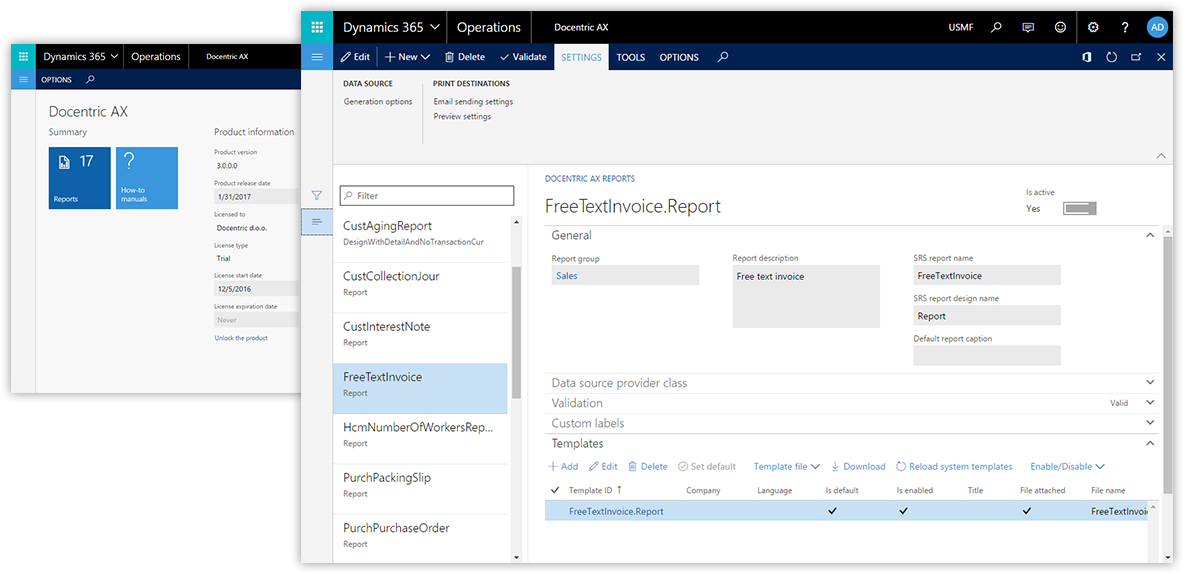Viewport: 1184px width, 574px height.
Task: Click Delete with trash icon in action bar
Action: (464, 57)
